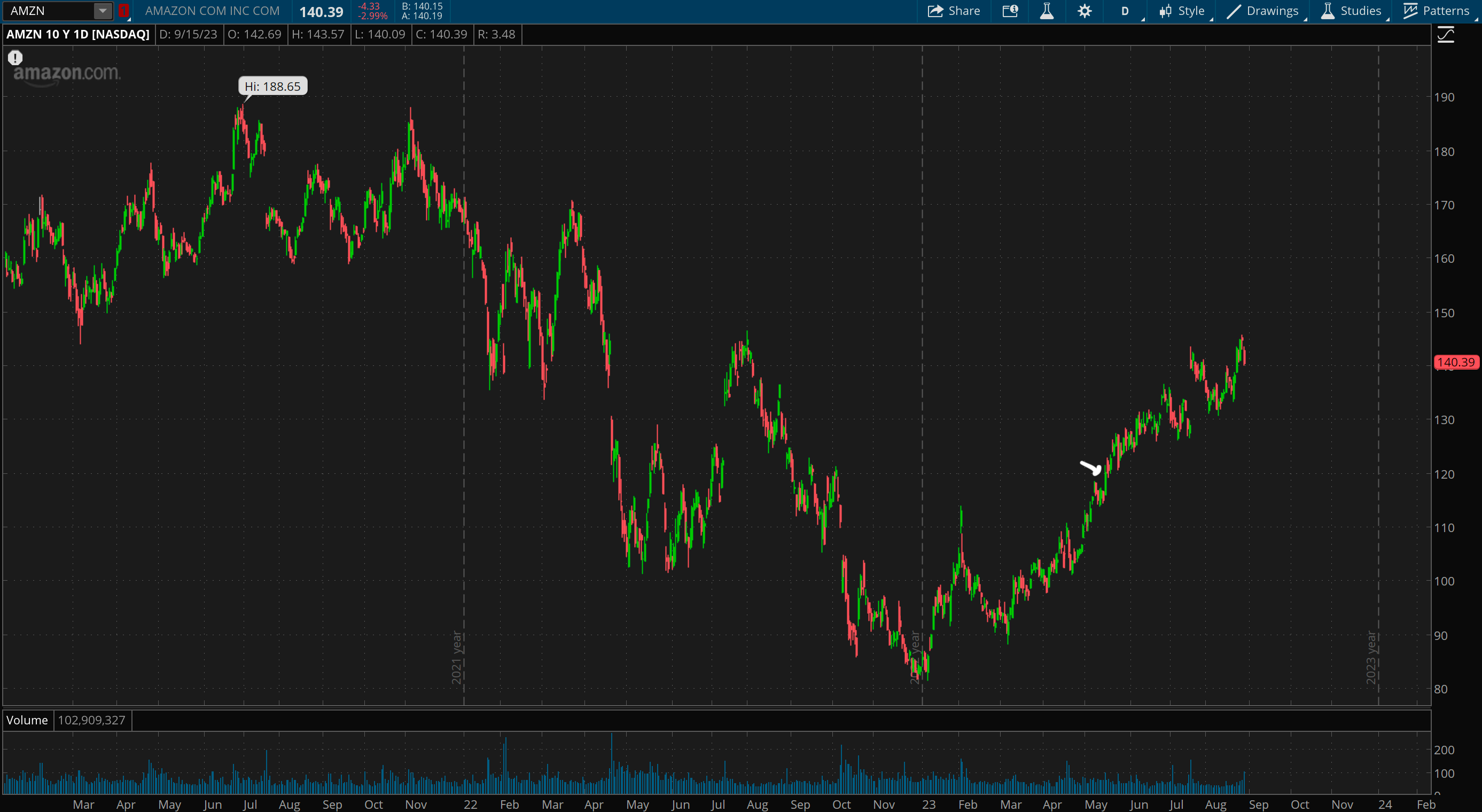Click the 22 year label on time axis
1482x812 pixels.
point(471,804)
